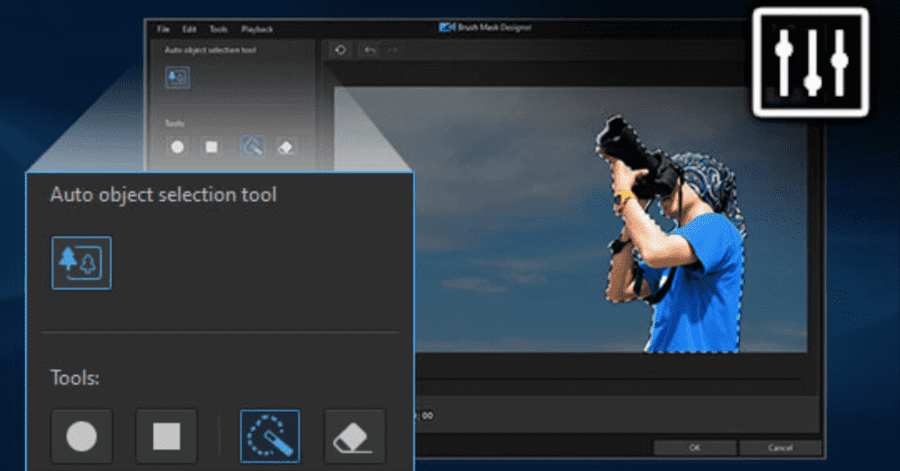Click the undo arrow in the toolbar
Screen dimensions: 900x471
click(370, 50)
